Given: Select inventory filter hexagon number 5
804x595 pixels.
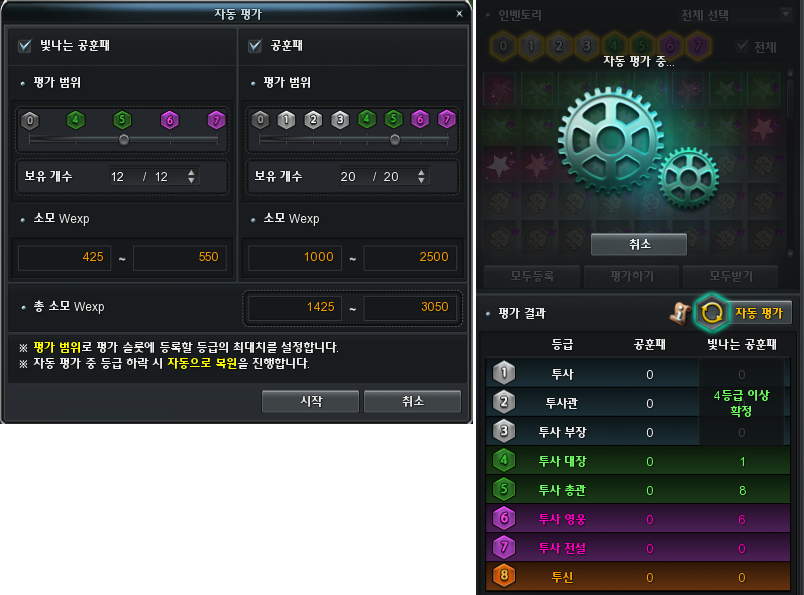Looking at the screenshot, I should [x=641, y=46].
